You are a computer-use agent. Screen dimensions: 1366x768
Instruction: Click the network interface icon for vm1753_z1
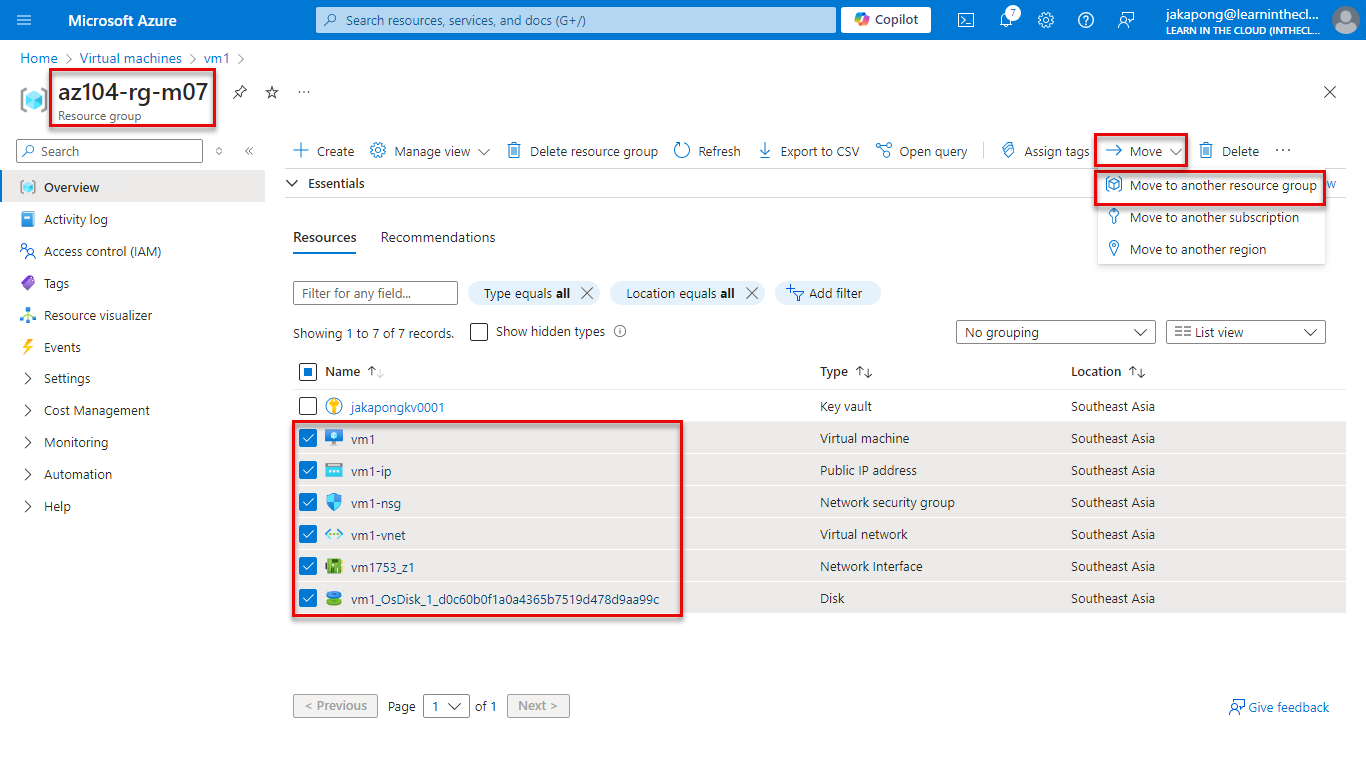tap(334, 567)
